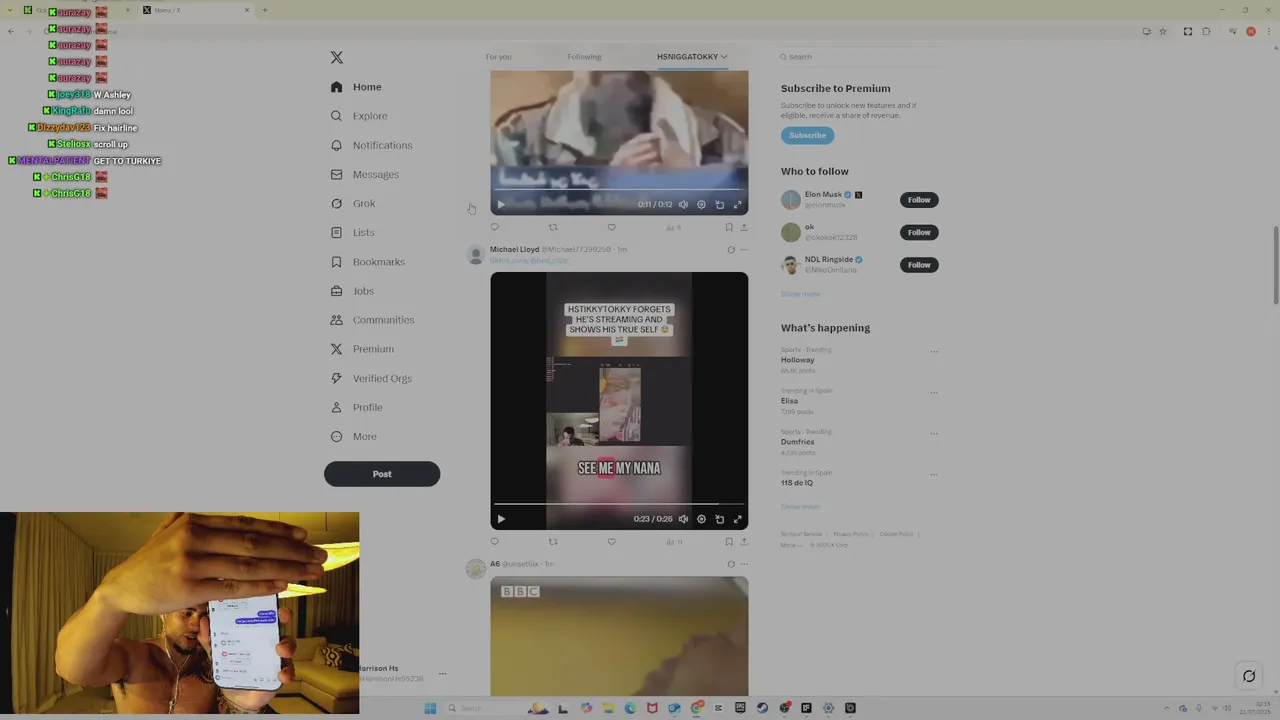The height and width of the screenshot is (720, 1280).
Task: Click the Subscribe to Premium button
Action: pos(807,135)
